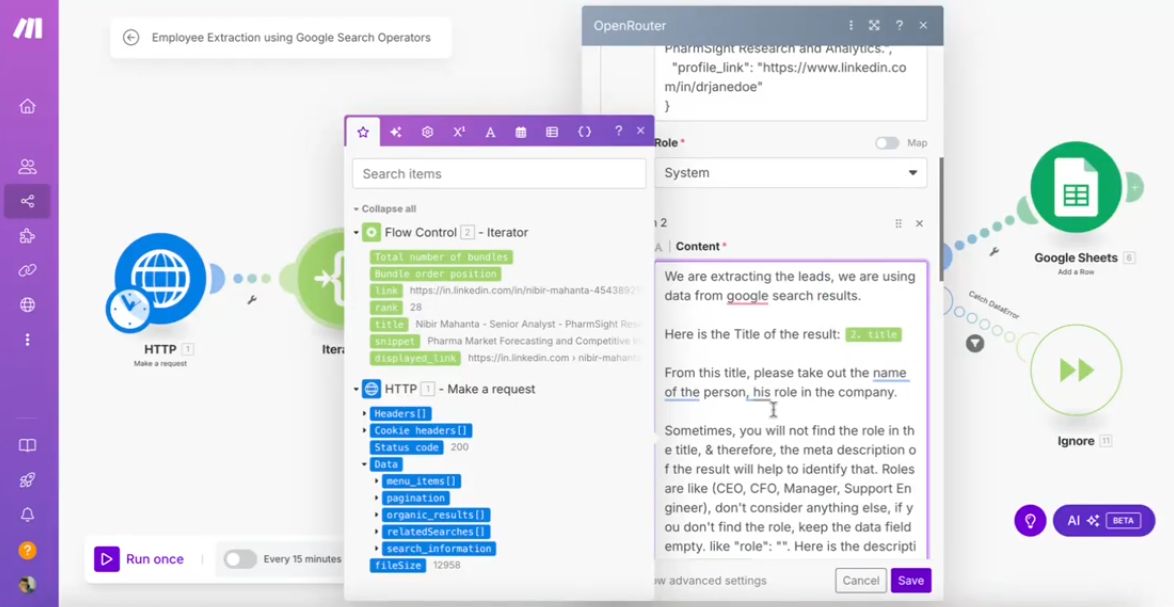1174x607 pixels.
Task: Open Templates puzzle icon in sidebar
Action: click(x=28, y=236)
